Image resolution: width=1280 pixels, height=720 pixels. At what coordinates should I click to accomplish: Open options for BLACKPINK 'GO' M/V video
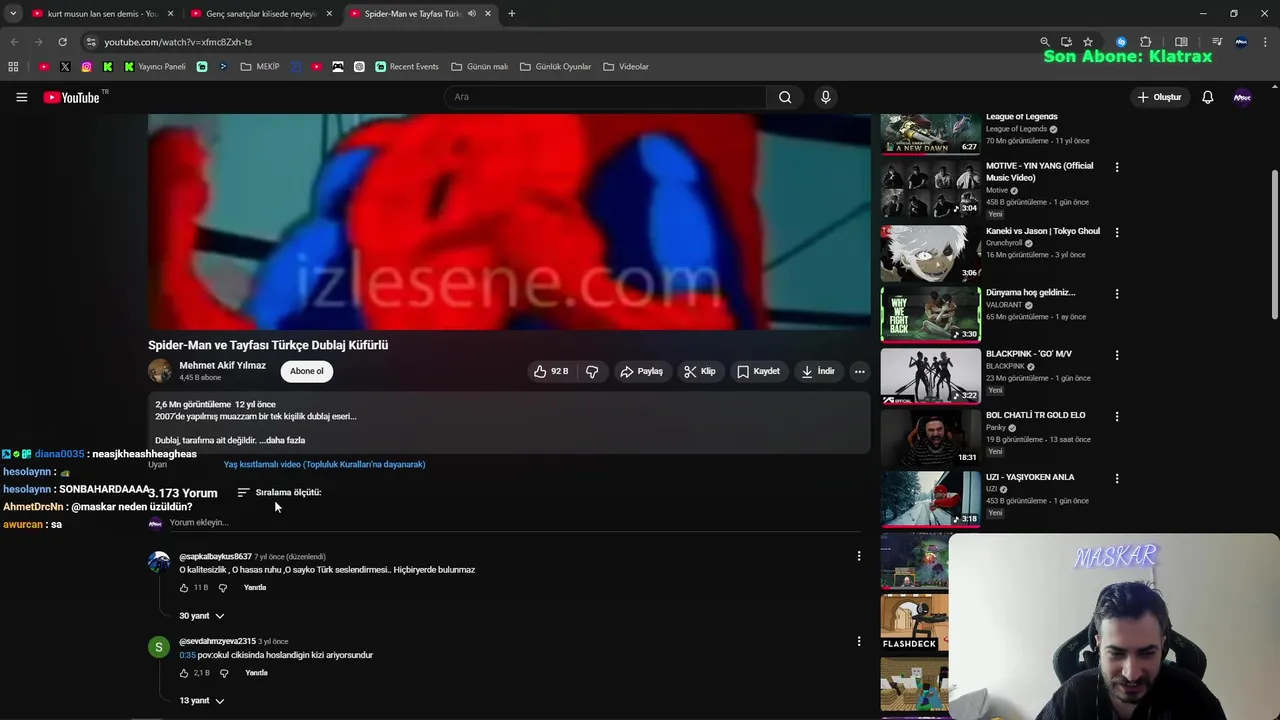pyautogui.click(x=1117, y=355)
